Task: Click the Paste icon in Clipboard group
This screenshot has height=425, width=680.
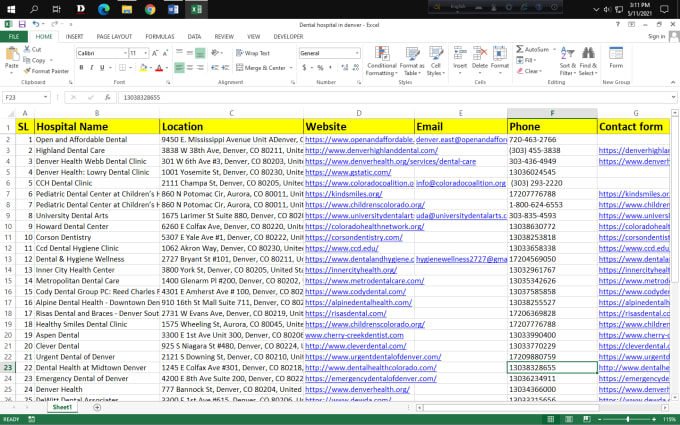Action: pos(12,55)
